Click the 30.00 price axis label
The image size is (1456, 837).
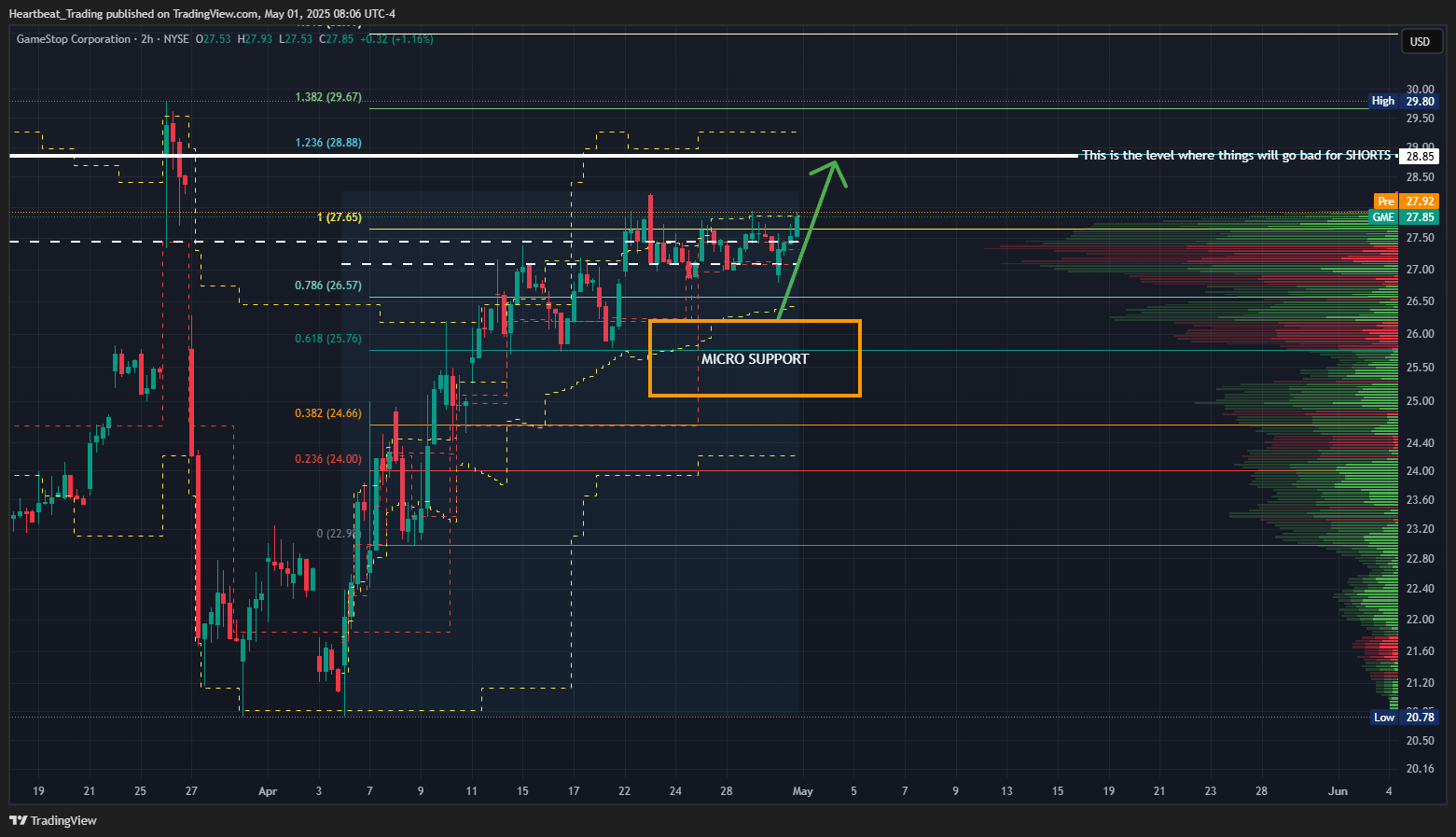[1421, 90]
